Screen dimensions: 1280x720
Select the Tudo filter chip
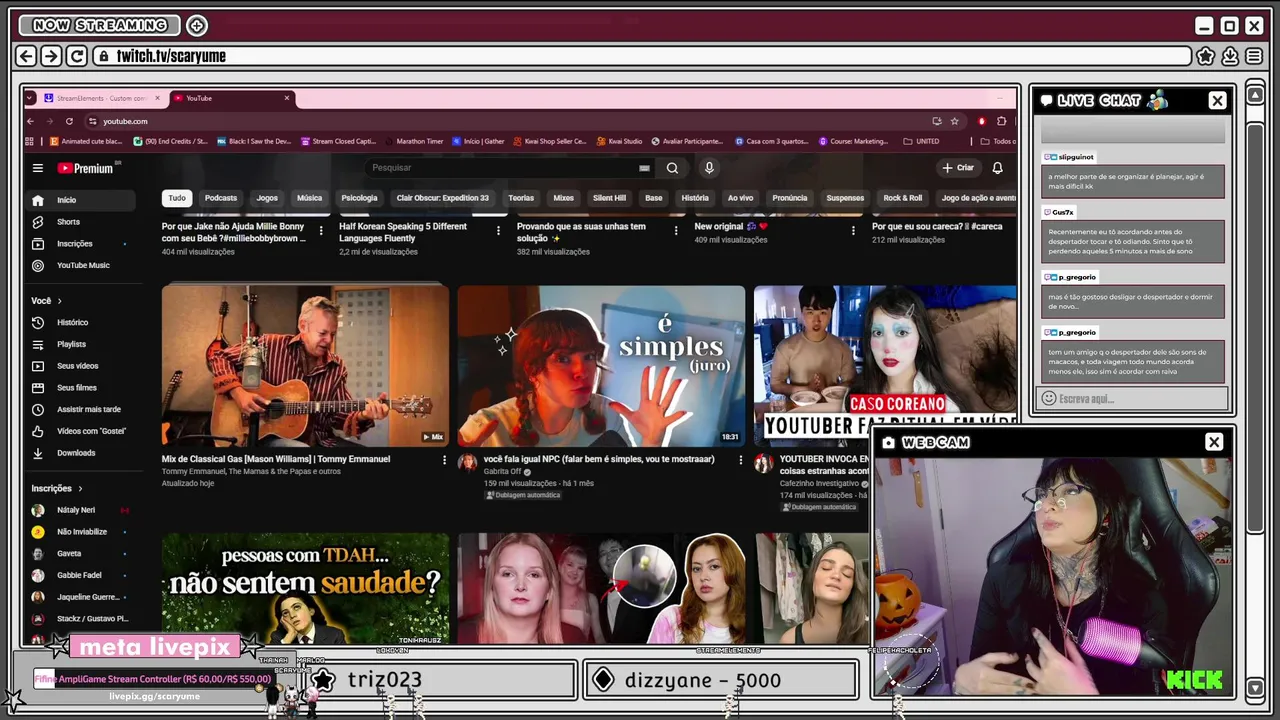pyautogui.click(x=177, y=198)
